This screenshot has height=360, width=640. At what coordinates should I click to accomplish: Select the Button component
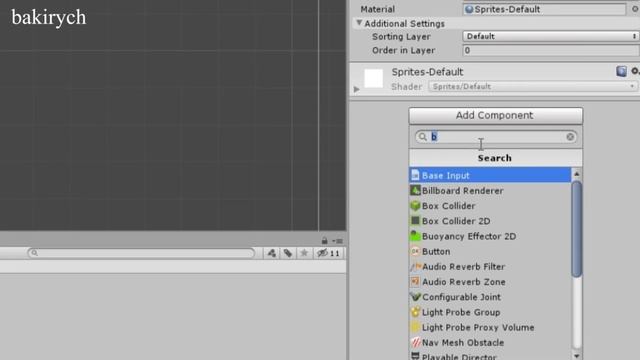pyautogui.click(x=490, y=251)
